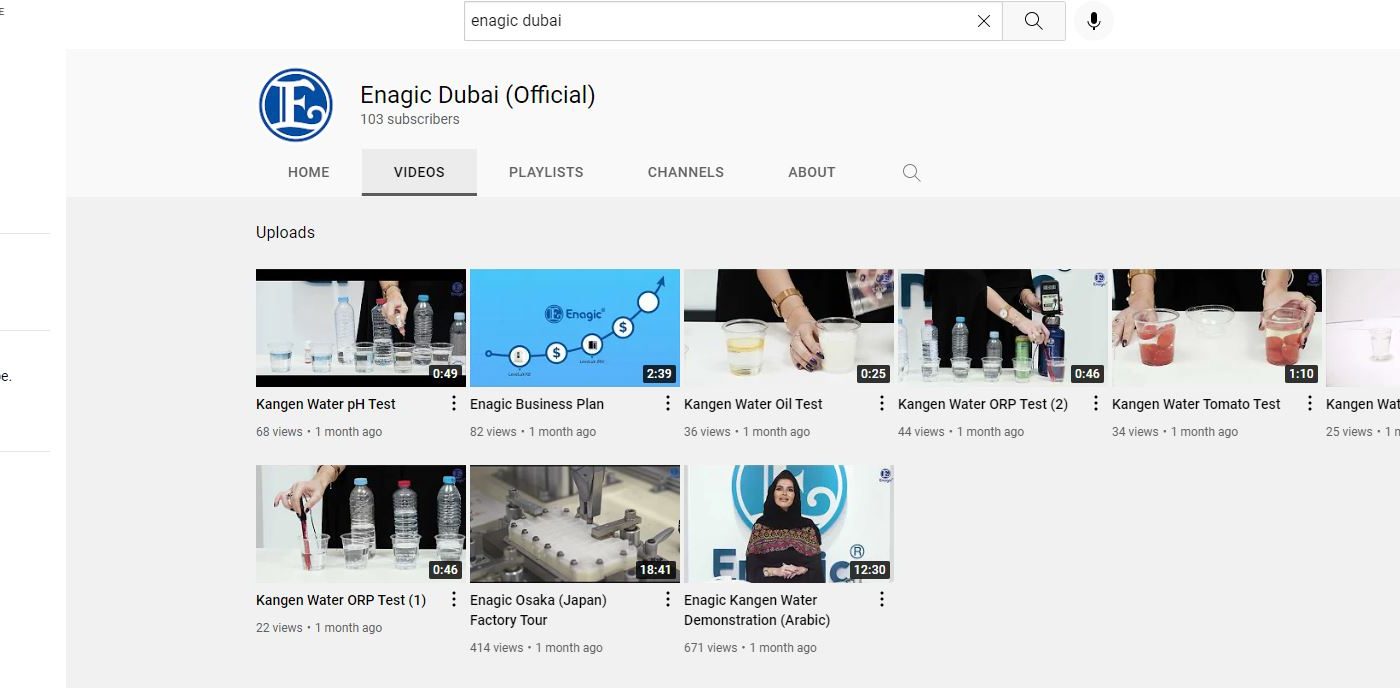
Task: Open options menu for Kangen Water pH Test
Action: pos(454,404)
